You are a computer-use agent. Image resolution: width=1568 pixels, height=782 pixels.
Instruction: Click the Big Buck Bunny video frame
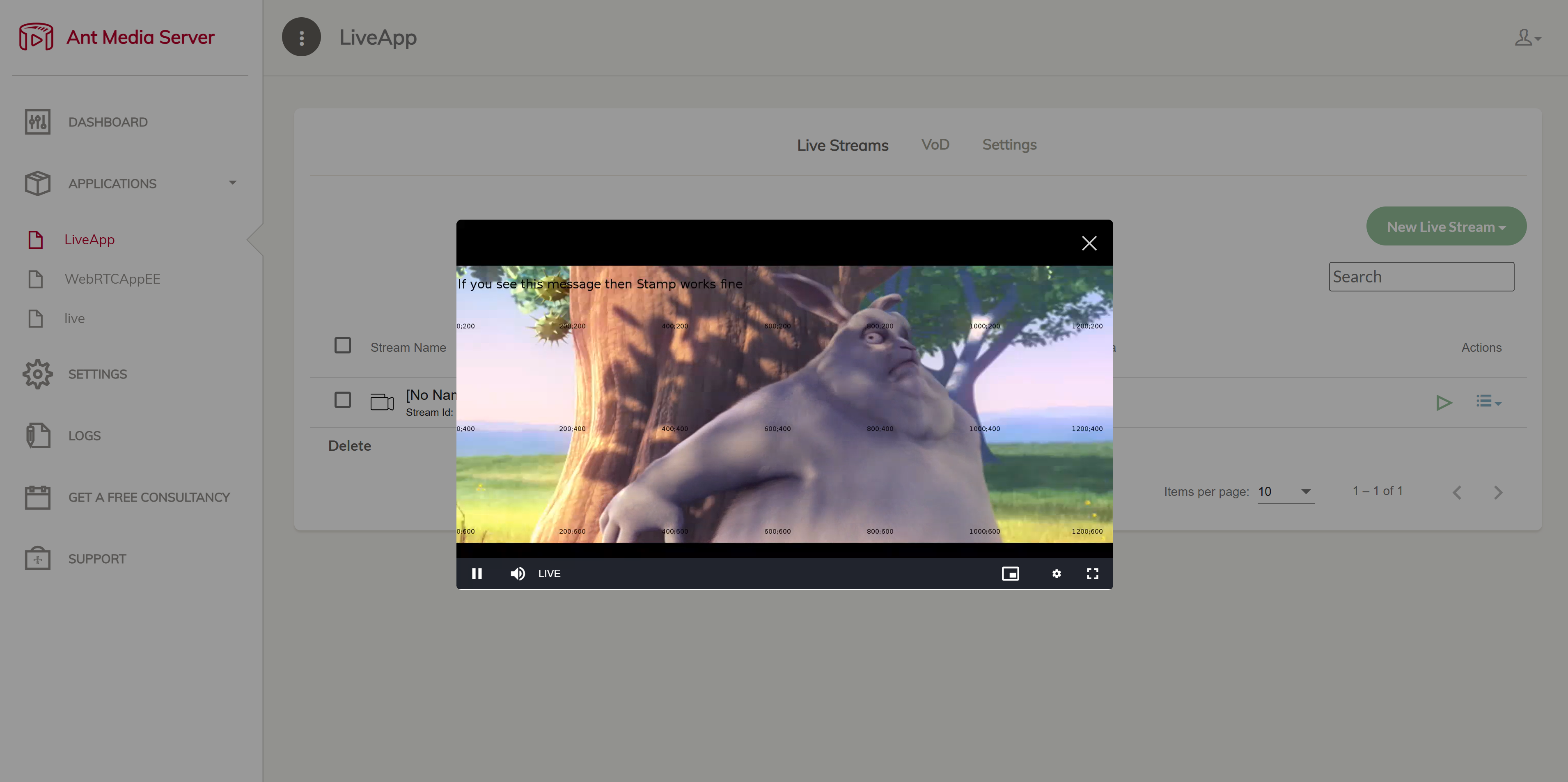pos(784,404)
